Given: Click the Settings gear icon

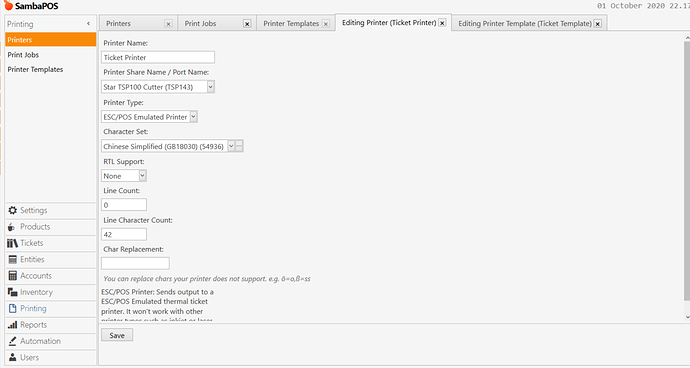Looking at the screenshot, I should [13, 210].
